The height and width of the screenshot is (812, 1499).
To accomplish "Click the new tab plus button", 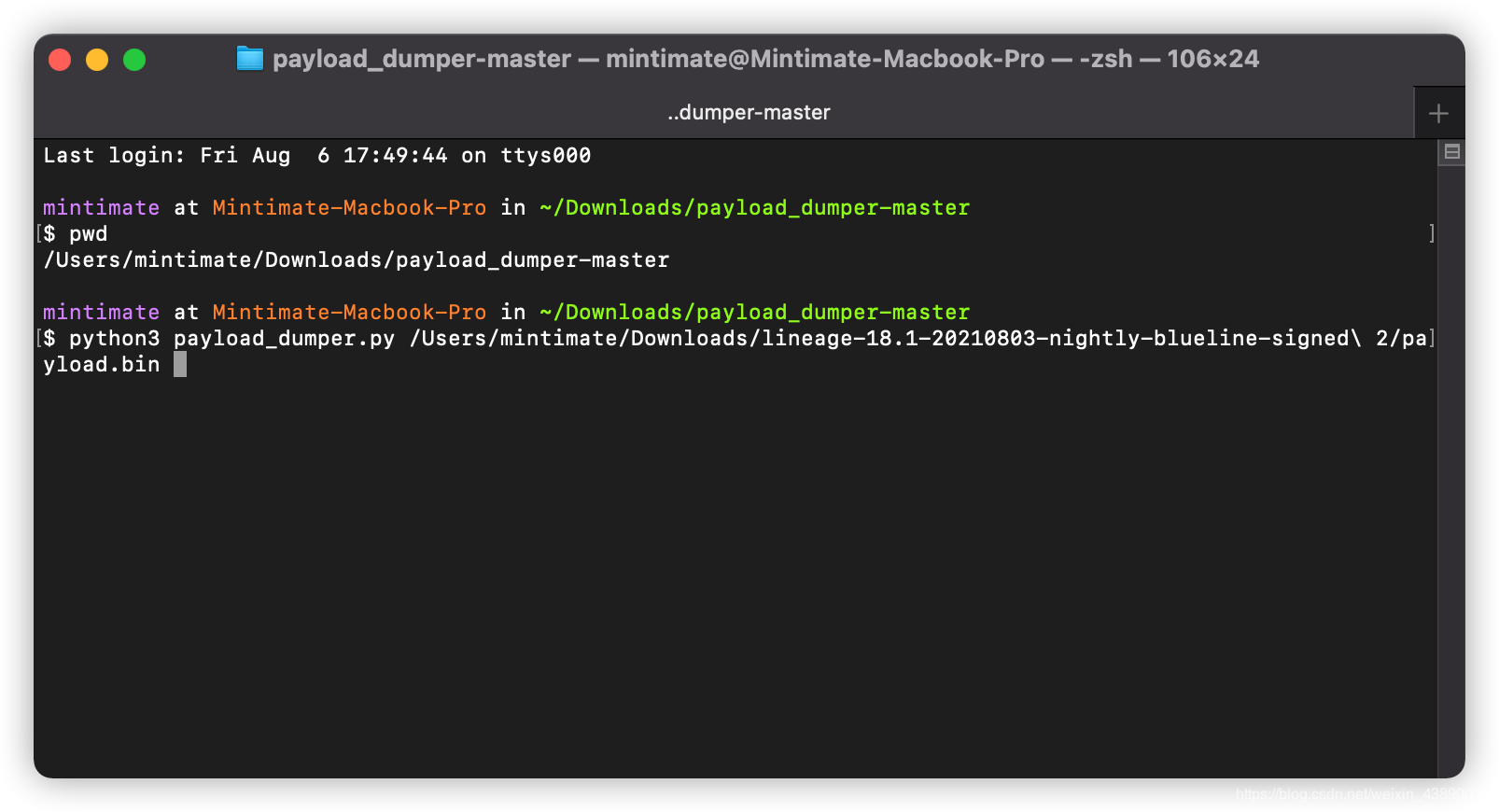I will click(x=1438, y=113).
